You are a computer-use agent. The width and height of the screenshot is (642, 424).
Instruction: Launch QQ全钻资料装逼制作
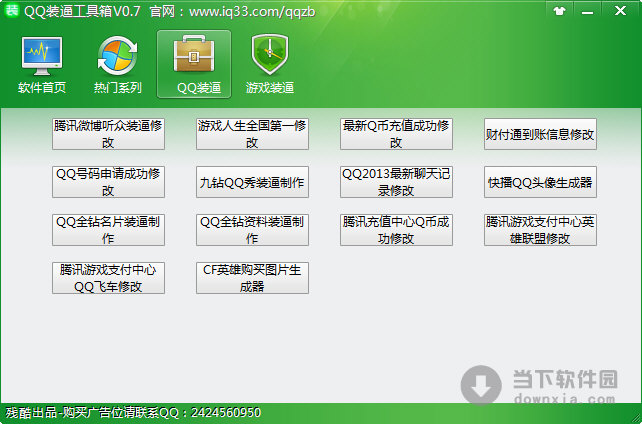[252, 230]
